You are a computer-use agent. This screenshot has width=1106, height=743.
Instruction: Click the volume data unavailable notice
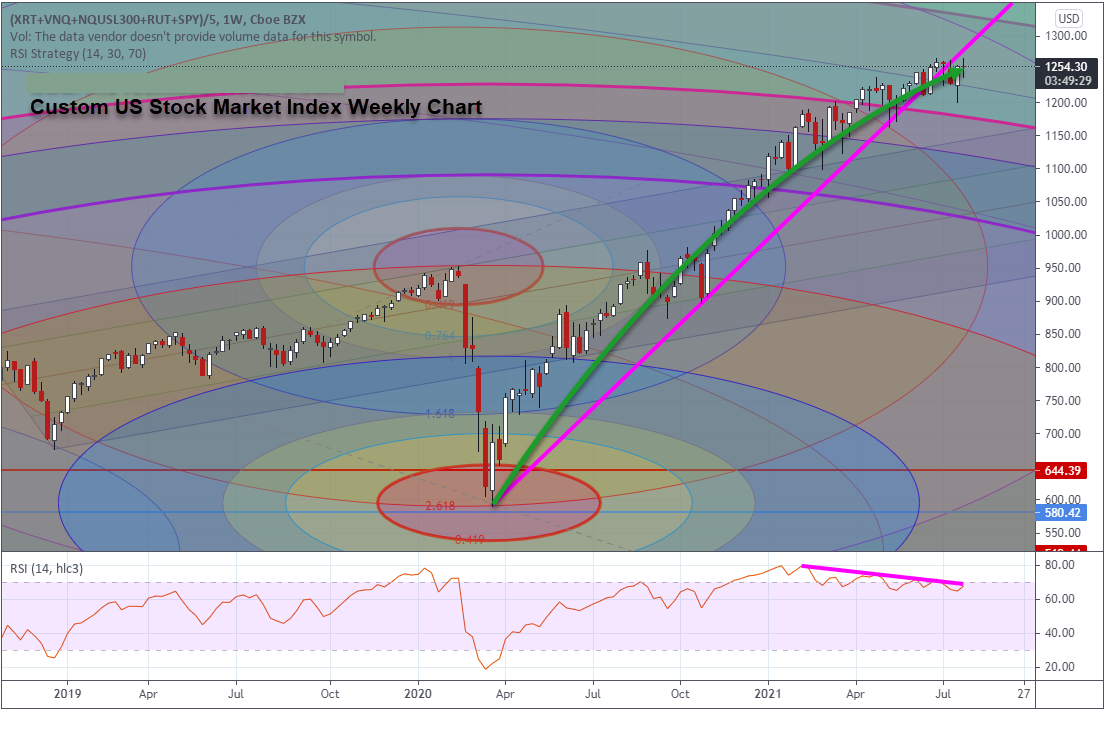[x=193, y=37]
